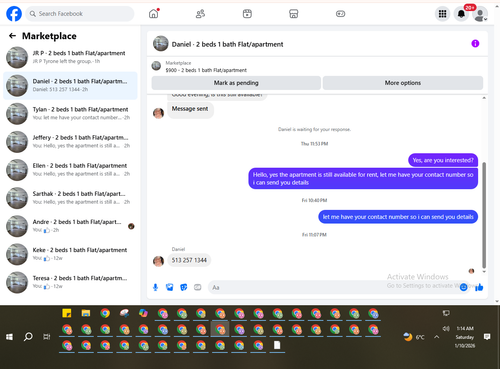Open the Home feed icon
The image size is (500, 369).
[154, 14]
